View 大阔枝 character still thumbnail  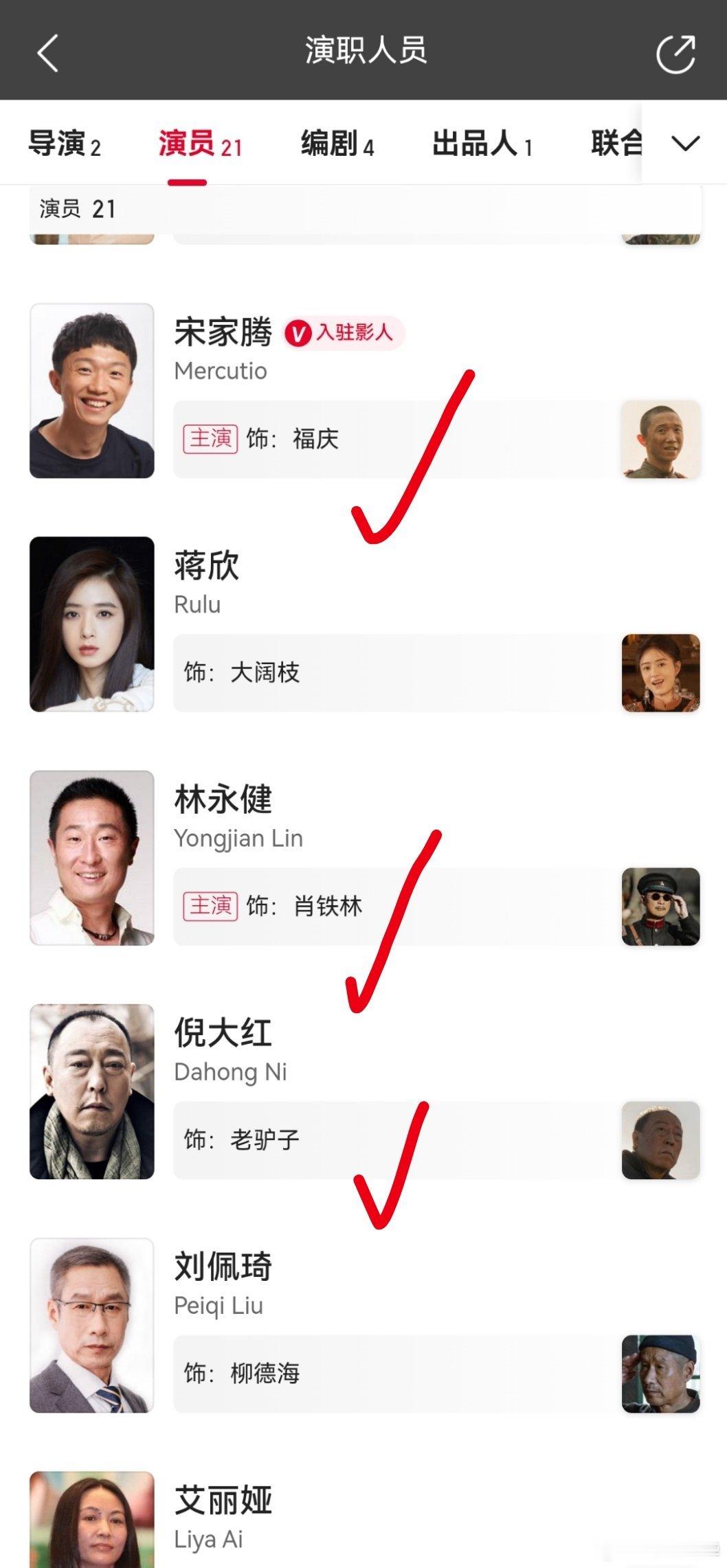point(661,673)
